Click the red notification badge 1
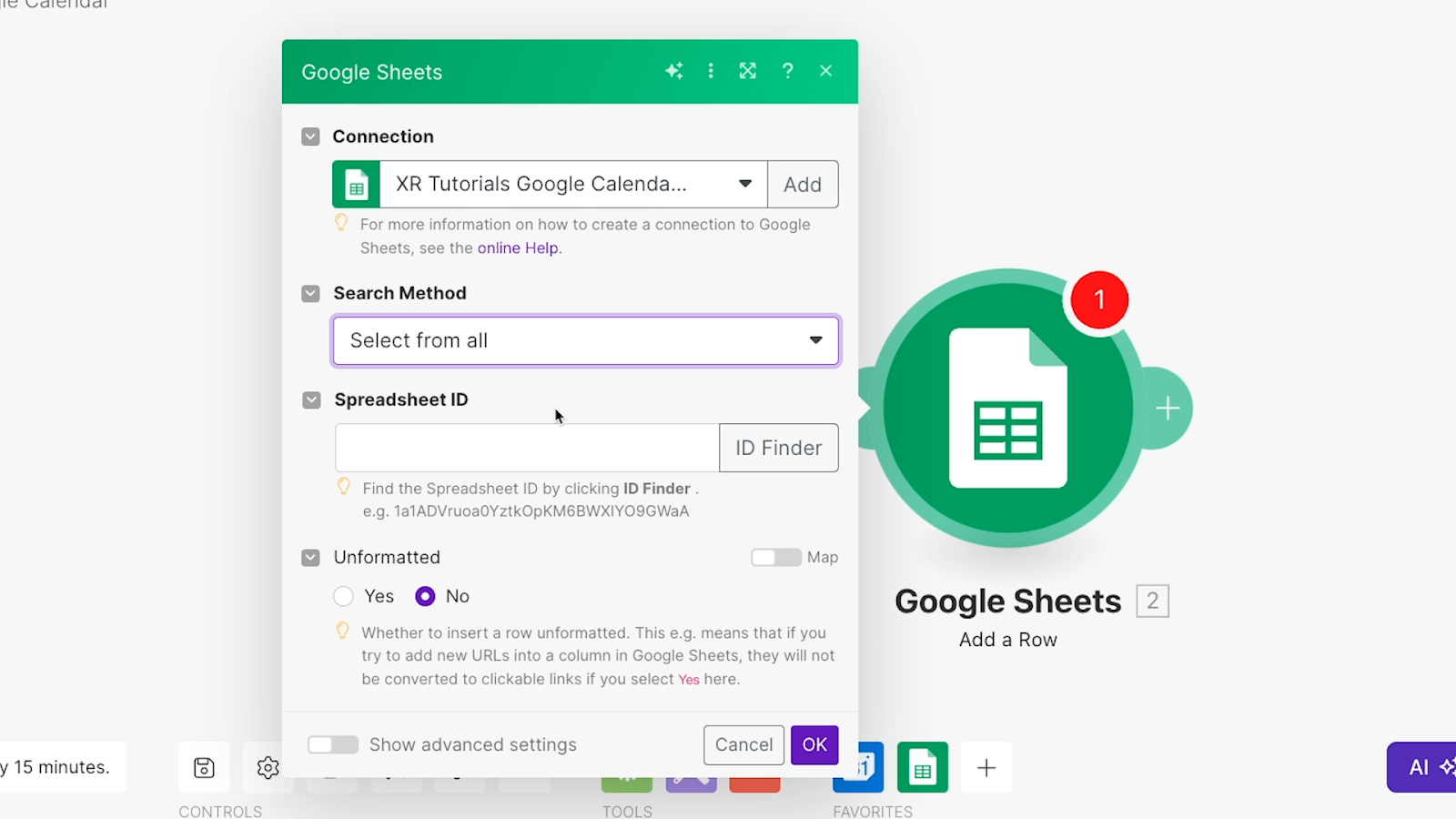This screenshot has height=819, width=1456. coord(1099,299)
